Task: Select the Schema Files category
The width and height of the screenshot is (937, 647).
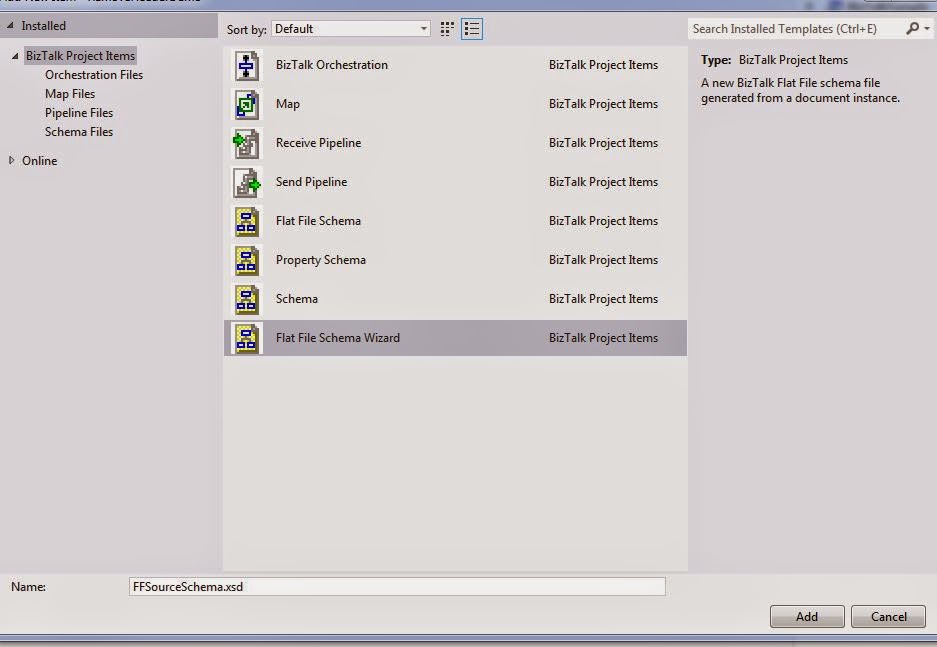Action: [79, 131]
